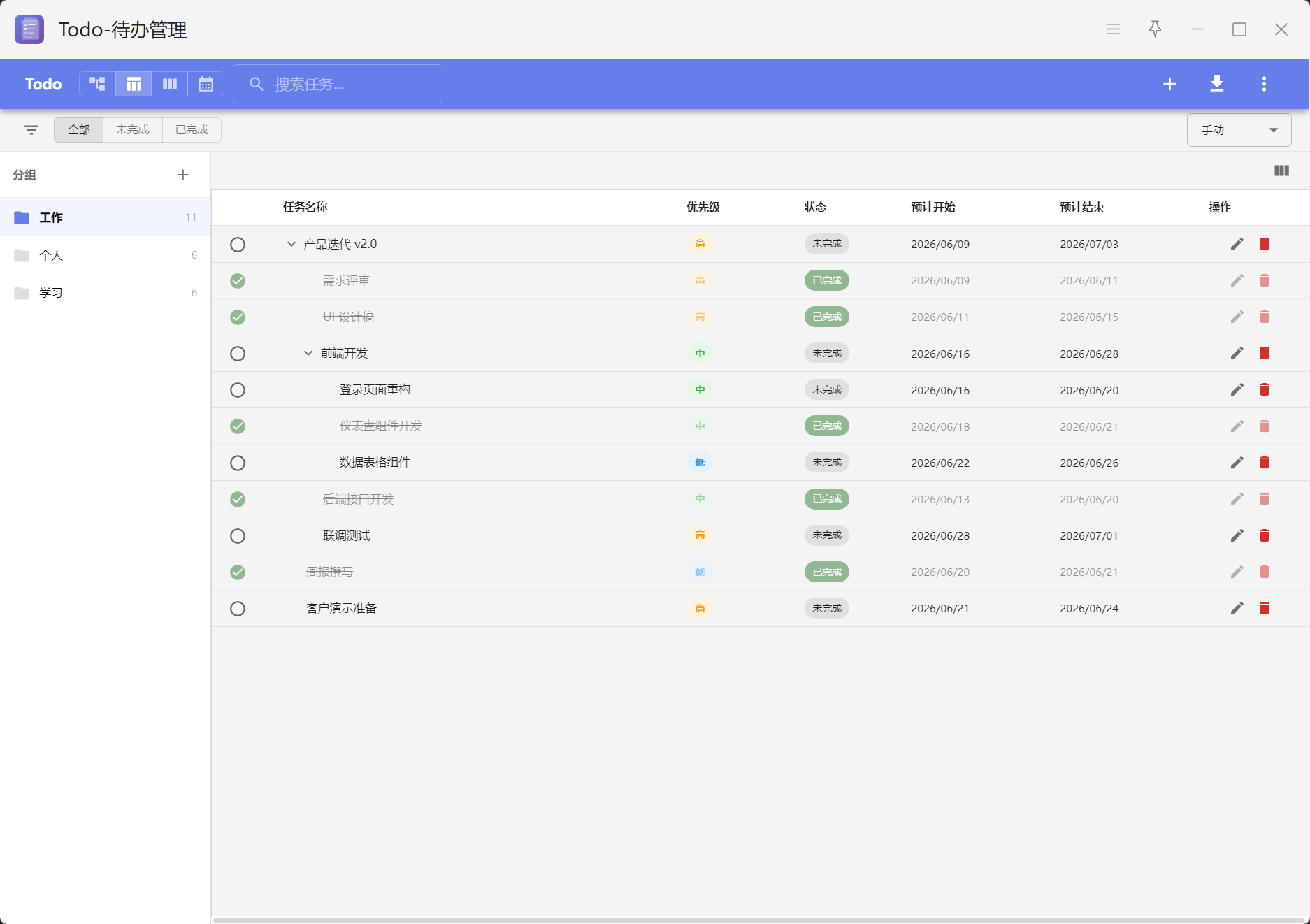Screen dimensions: 1310x924
Task: Click the 已完成 status of 周报撰写
Action: pos(827,572)
